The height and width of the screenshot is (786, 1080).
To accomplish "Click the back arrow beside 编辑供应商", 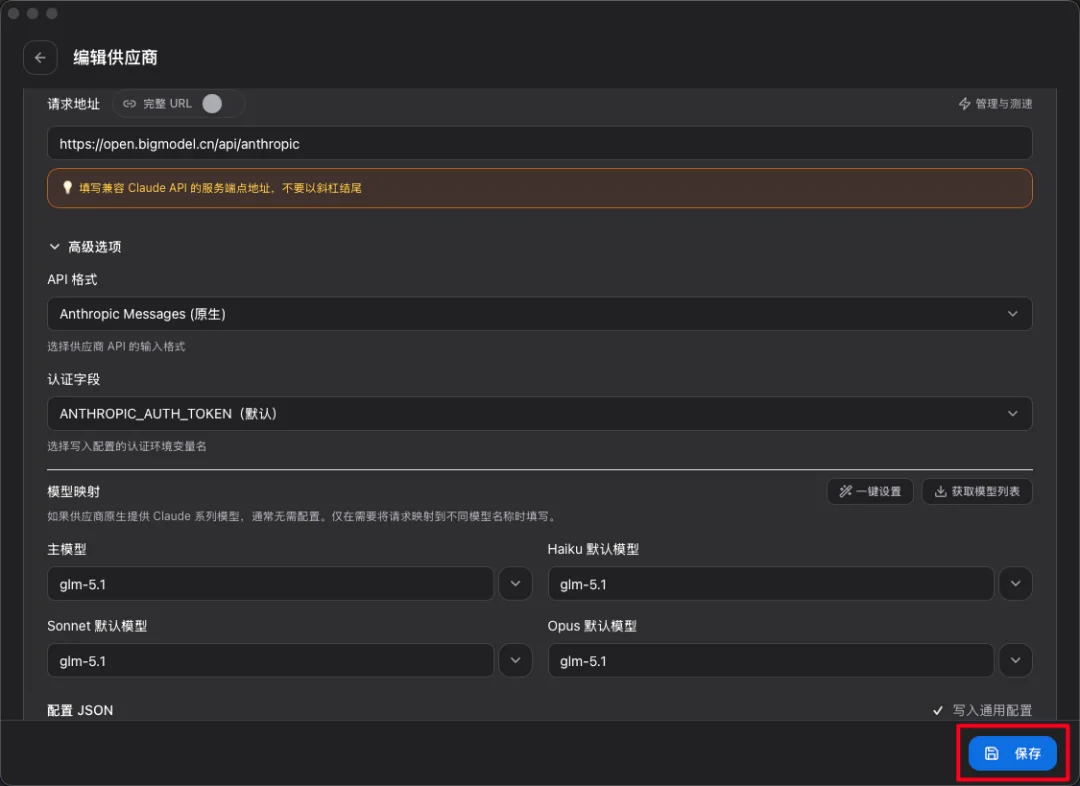I will 40,57.
